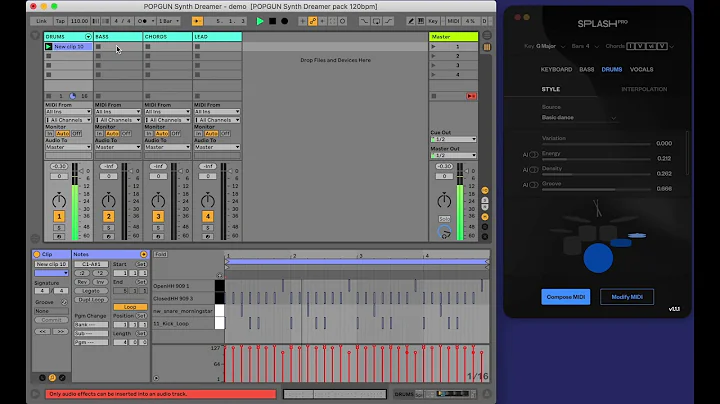Open the Source Basic dance dropdown

579,118
